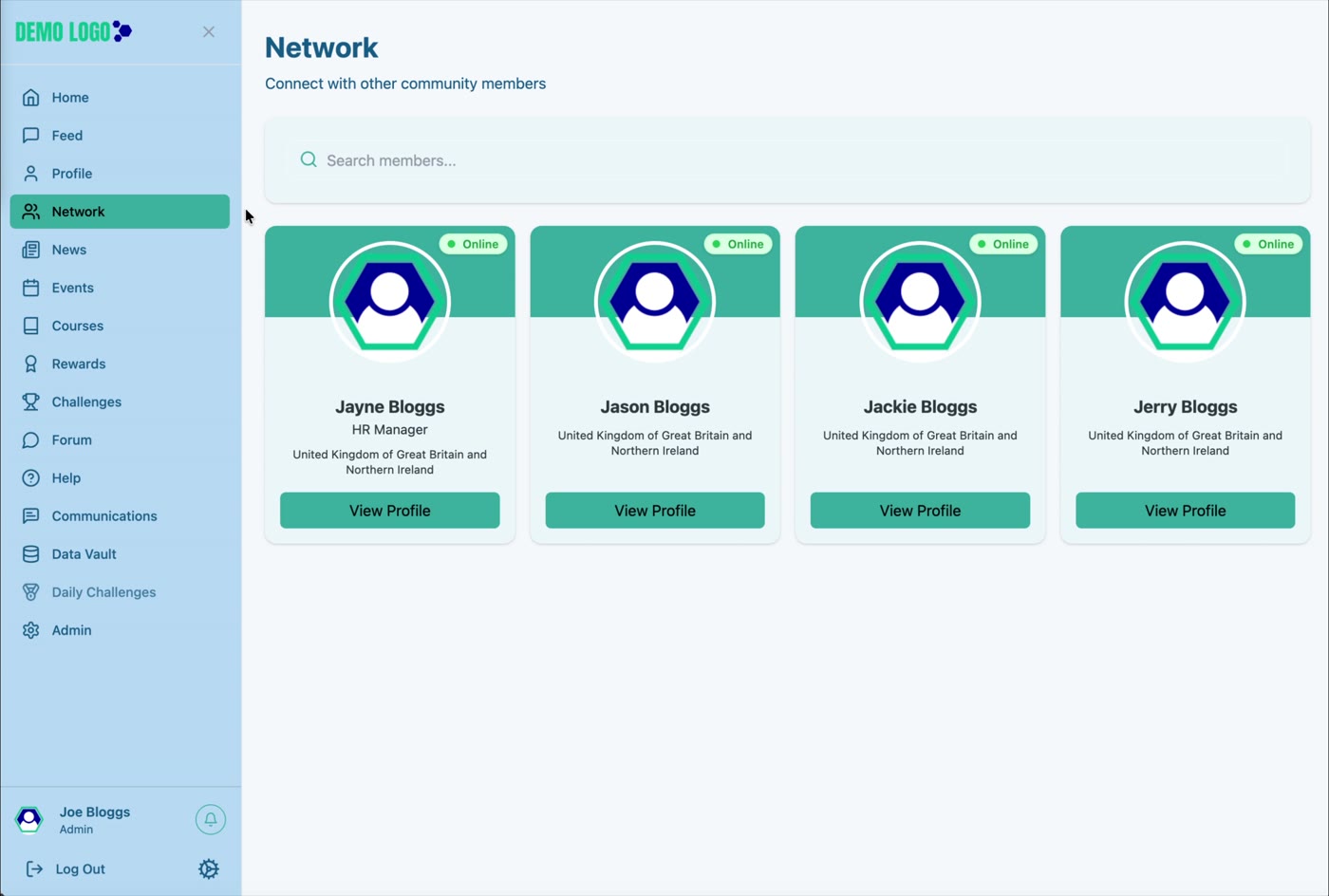Viewport: 1329px width, 896px height.
Task: Open Data Vault in the sidebar
Action: (x=120, y=553)
